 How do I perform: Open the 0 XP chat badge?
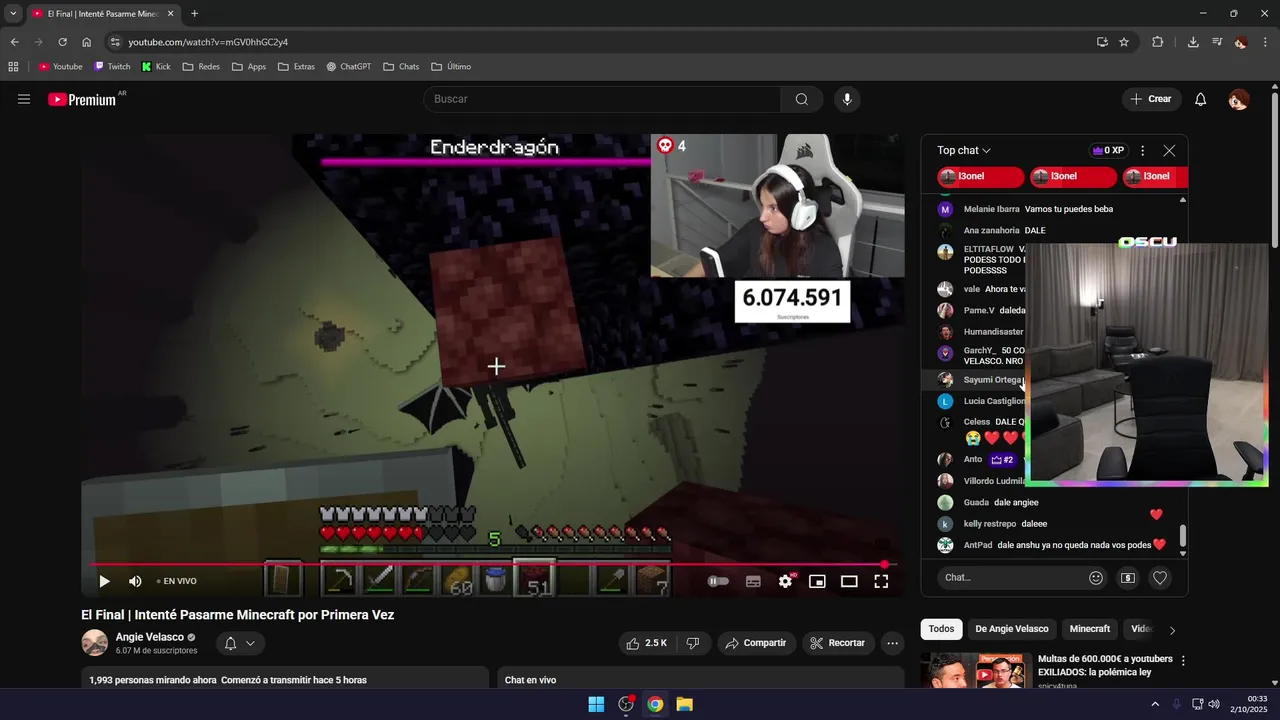(x=1109, y=151)
